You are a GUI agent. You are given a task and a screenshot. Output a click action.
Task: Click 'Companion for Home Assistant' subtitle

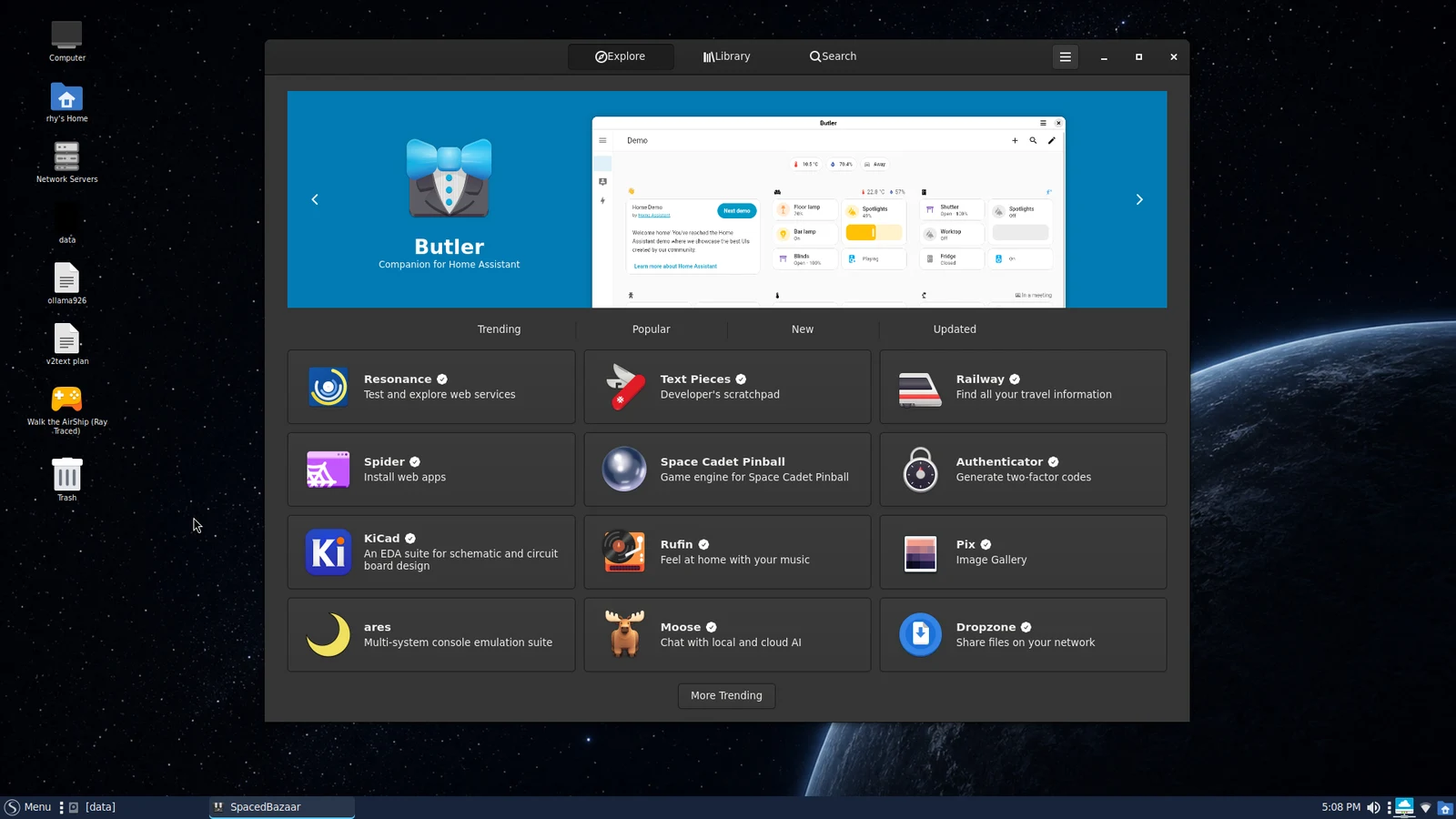(450, 265)
